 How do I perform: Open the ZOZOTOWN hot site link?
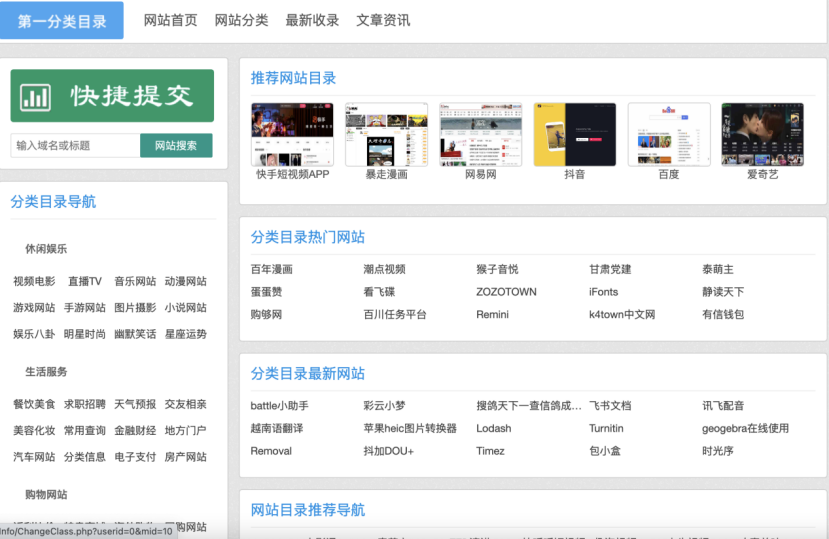click(x=506, y=292)
